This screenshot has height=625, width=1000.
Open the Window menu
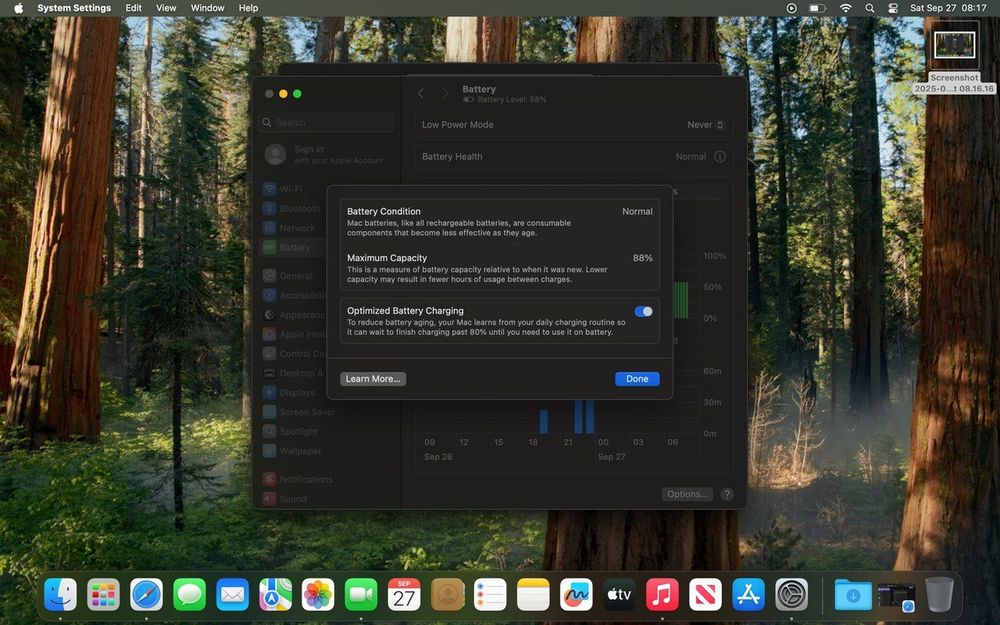pos(207,8)
